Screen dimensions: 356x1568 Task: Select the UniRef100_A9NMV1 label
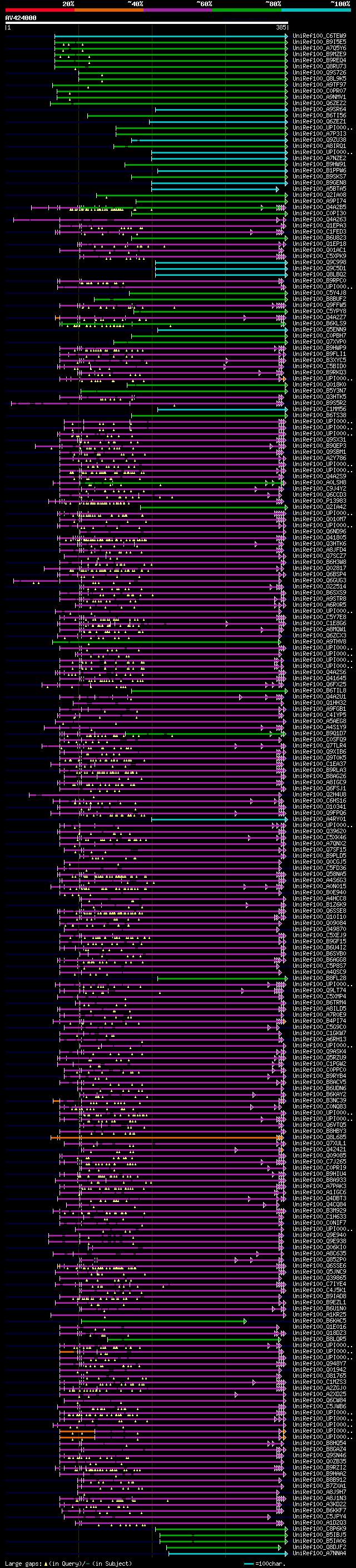319,97
